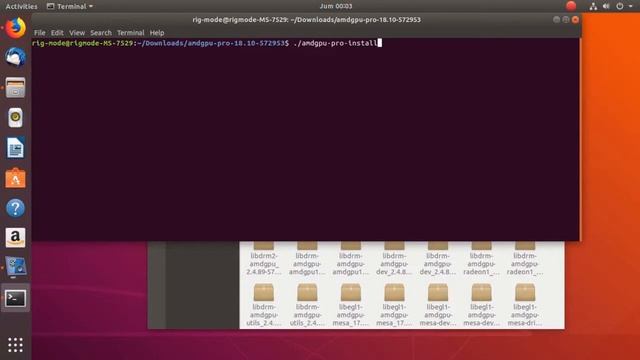Open the File menu in Terminal

[40, 33]
